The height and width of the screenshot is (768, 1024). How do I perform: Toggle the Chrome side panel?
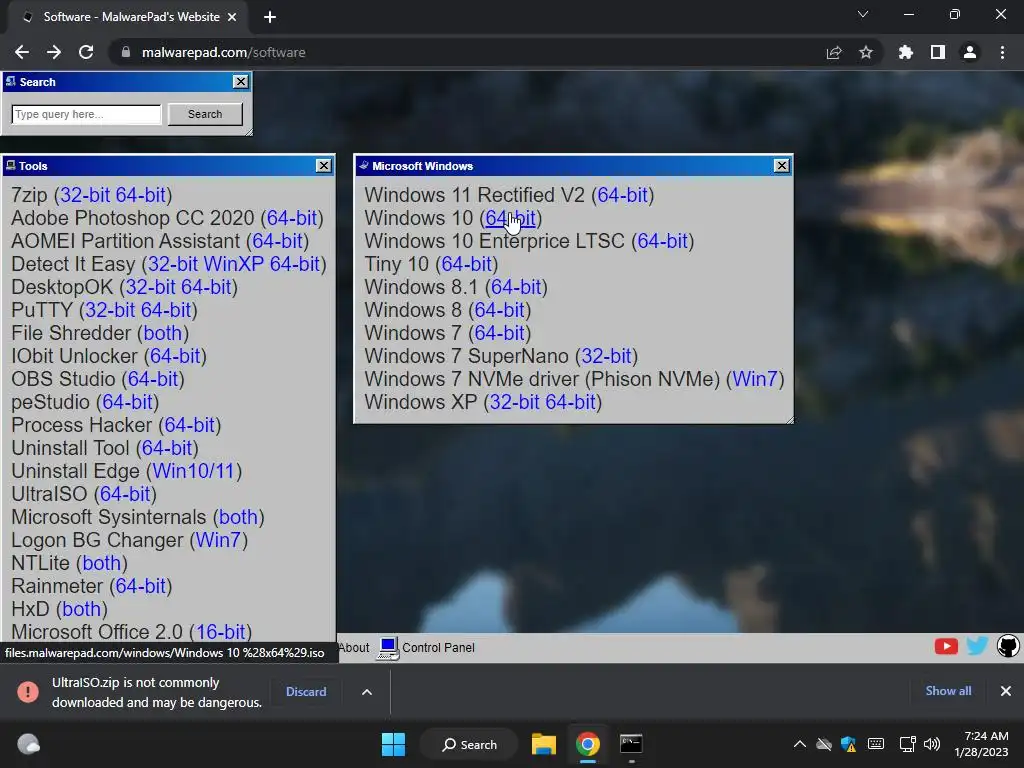(x=938, y=52)
